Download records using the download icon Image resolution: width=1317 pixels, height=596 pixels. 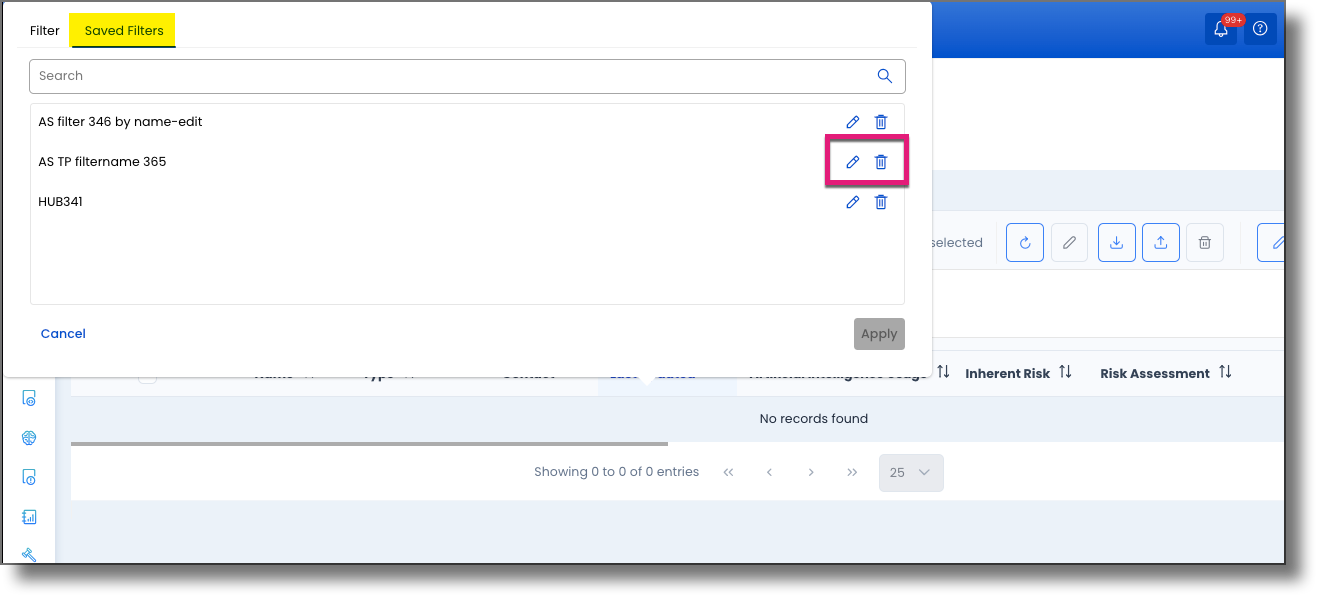point(1116,242)
